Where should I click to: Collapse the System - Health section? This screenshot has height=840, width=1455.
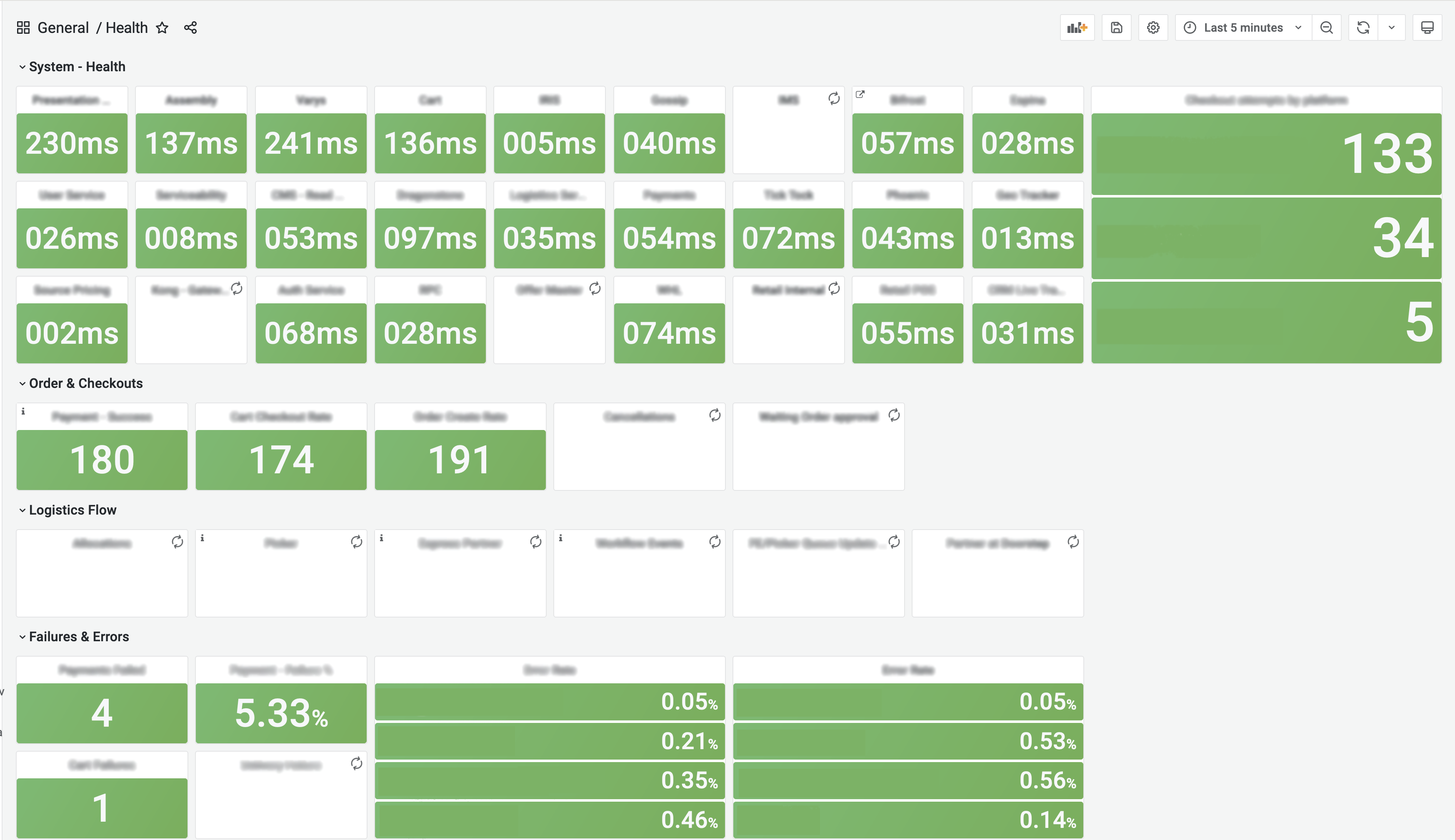[22, 66]
